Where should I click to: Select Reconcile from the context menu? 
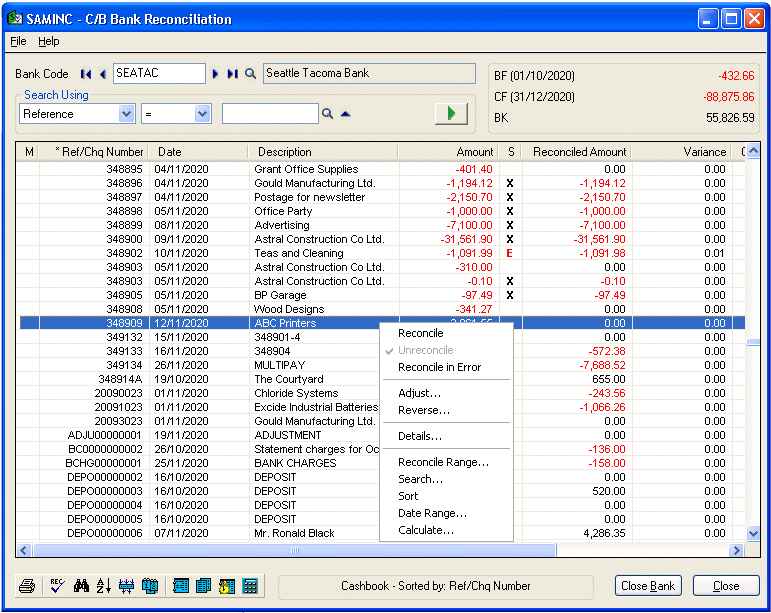[420, 334]
